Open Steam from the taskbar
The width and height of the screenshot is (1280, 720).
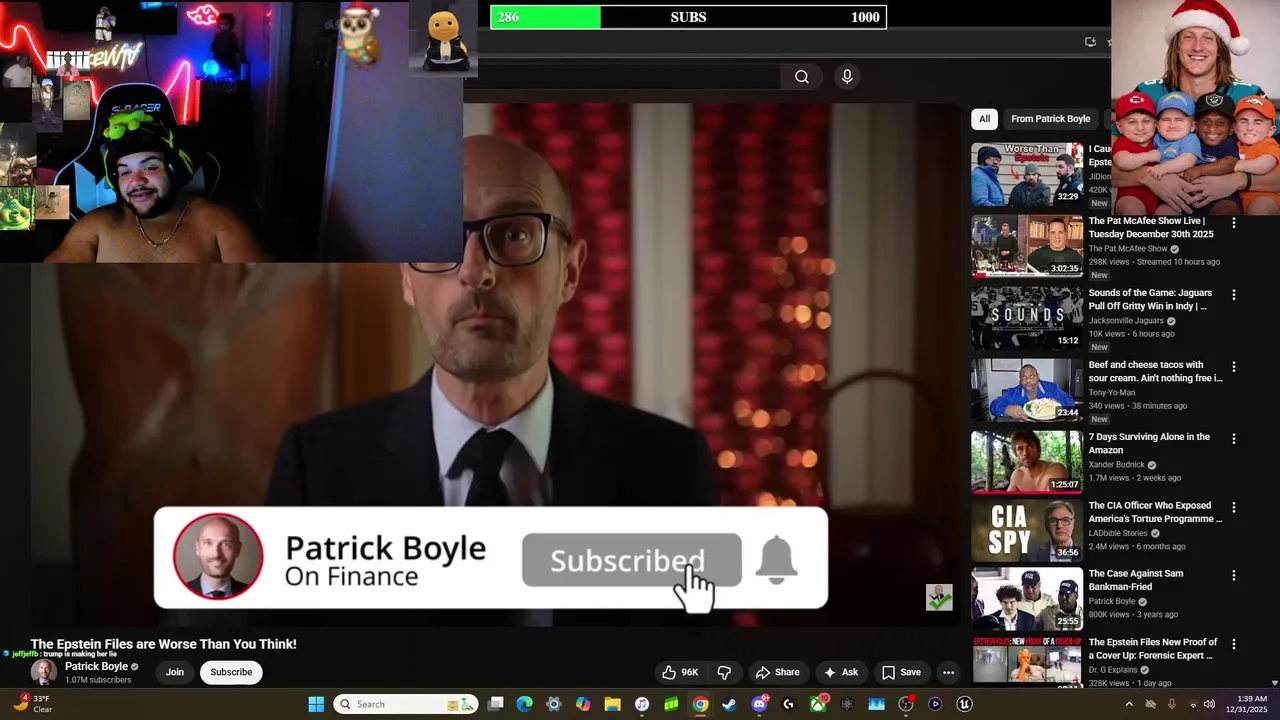pyautogui.click(x=729, y=704)
